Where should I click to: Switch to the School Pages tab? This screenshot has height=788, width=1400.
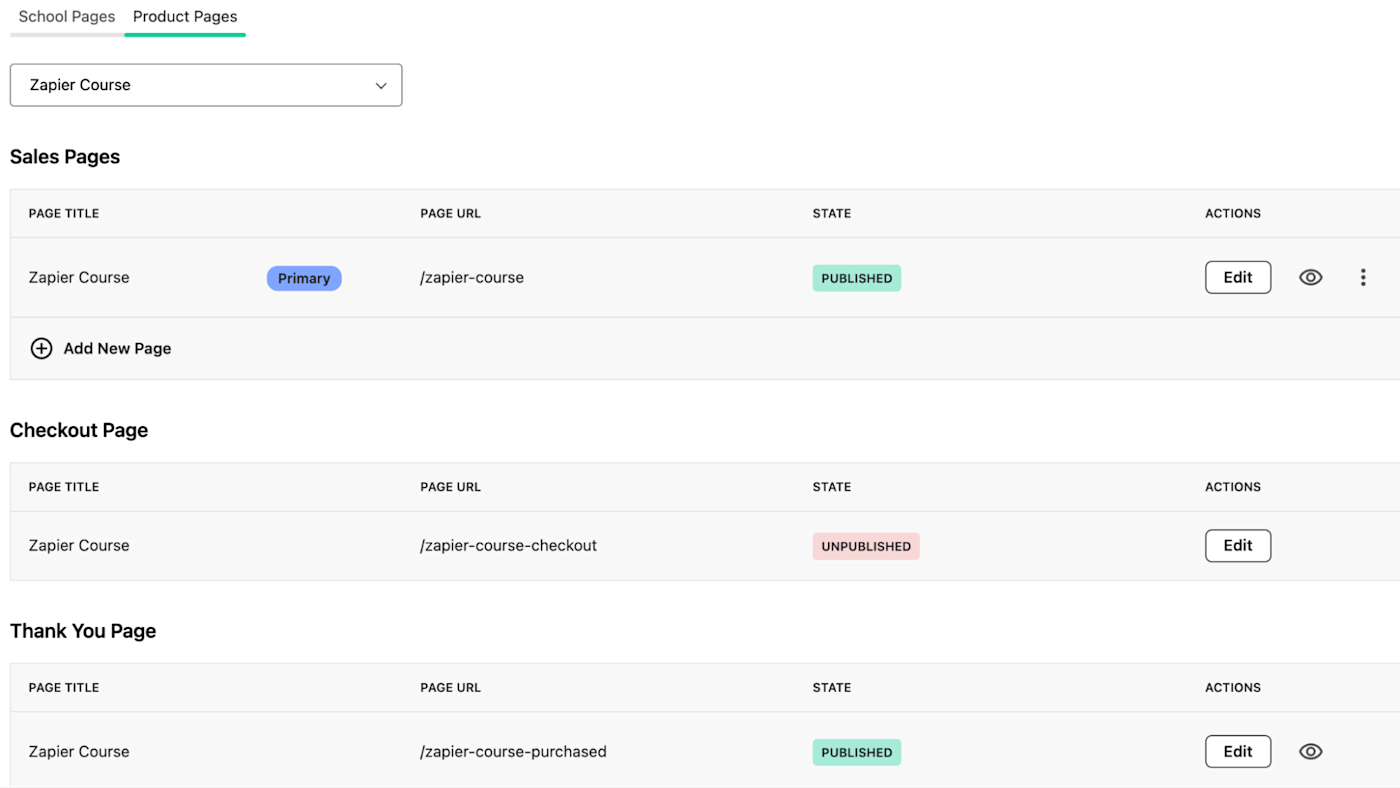(x=67, y=17)
